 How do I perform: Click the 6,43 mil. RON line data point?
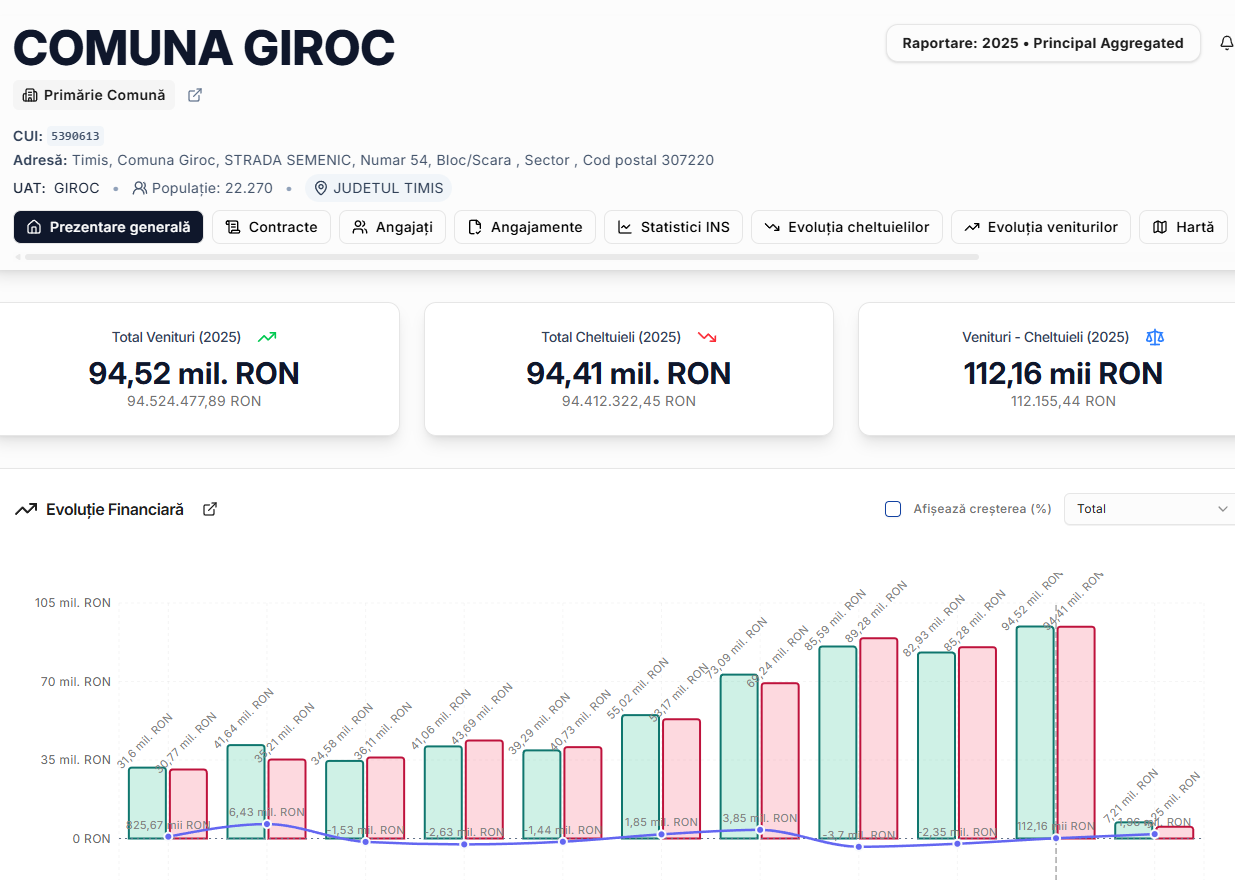[x=266, y=824]
